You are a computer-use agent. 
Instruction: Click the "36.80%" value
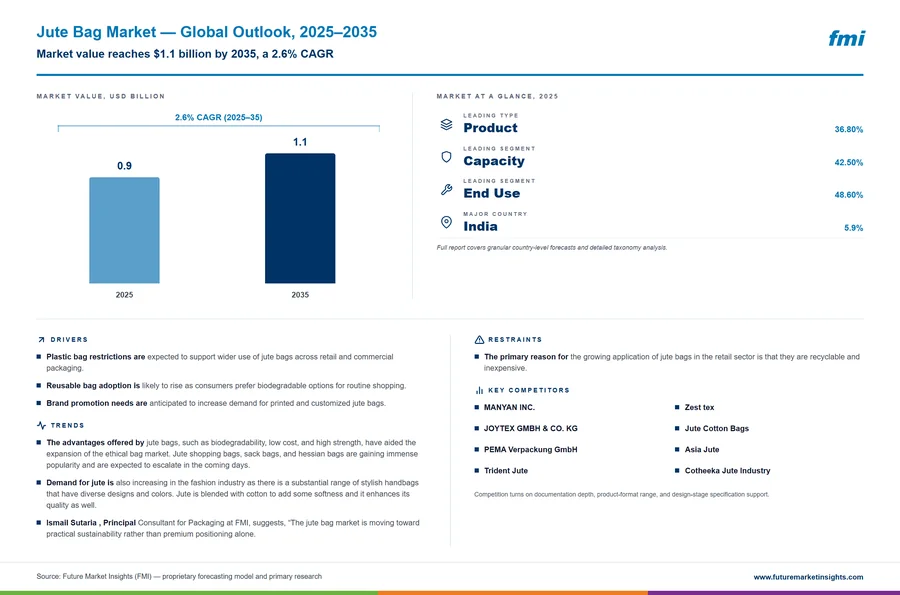pyautogui.click(x=848, y=130)
